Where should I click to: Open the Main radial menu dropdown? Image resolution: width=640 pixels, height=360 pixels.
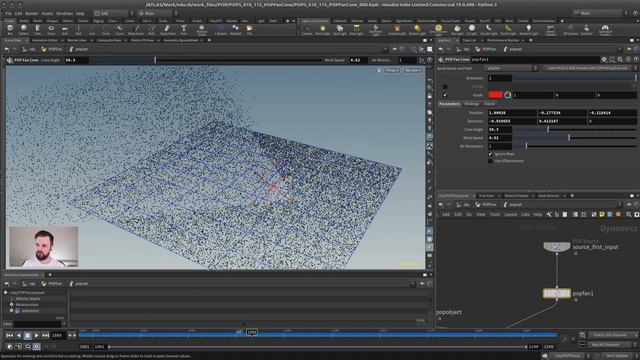coord(156,13)
